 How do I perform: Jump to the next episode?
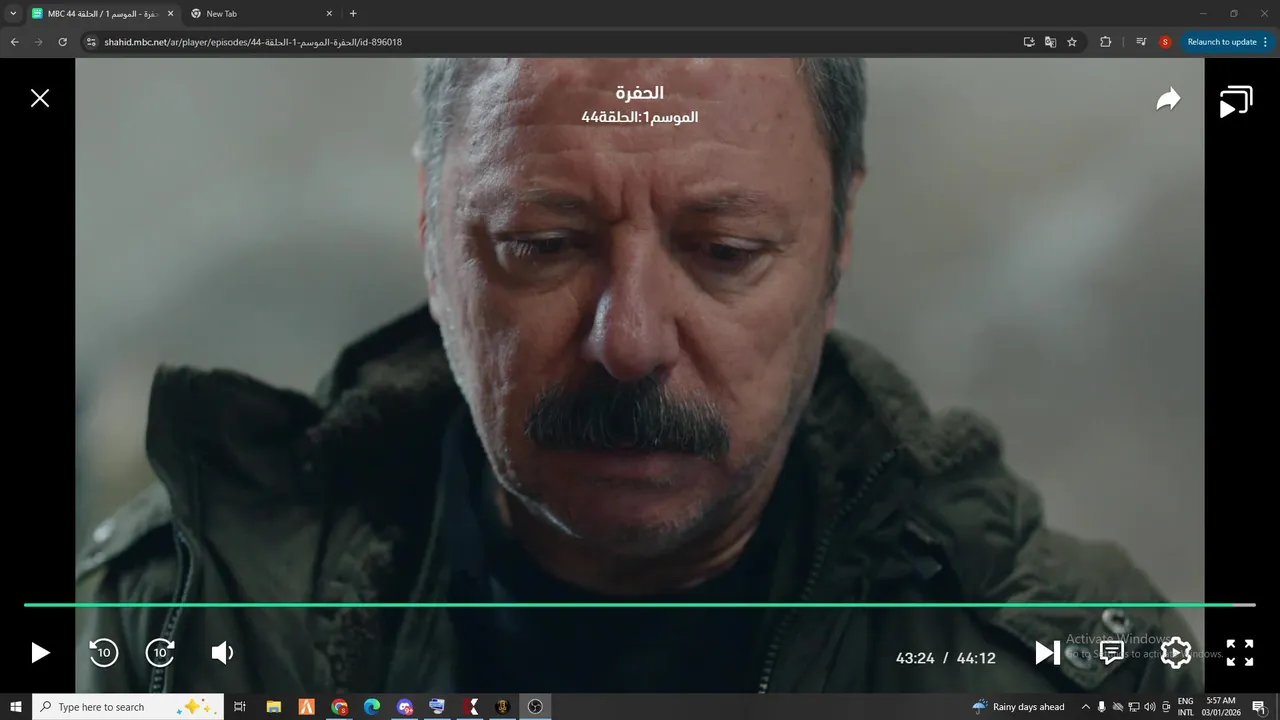1047,653
